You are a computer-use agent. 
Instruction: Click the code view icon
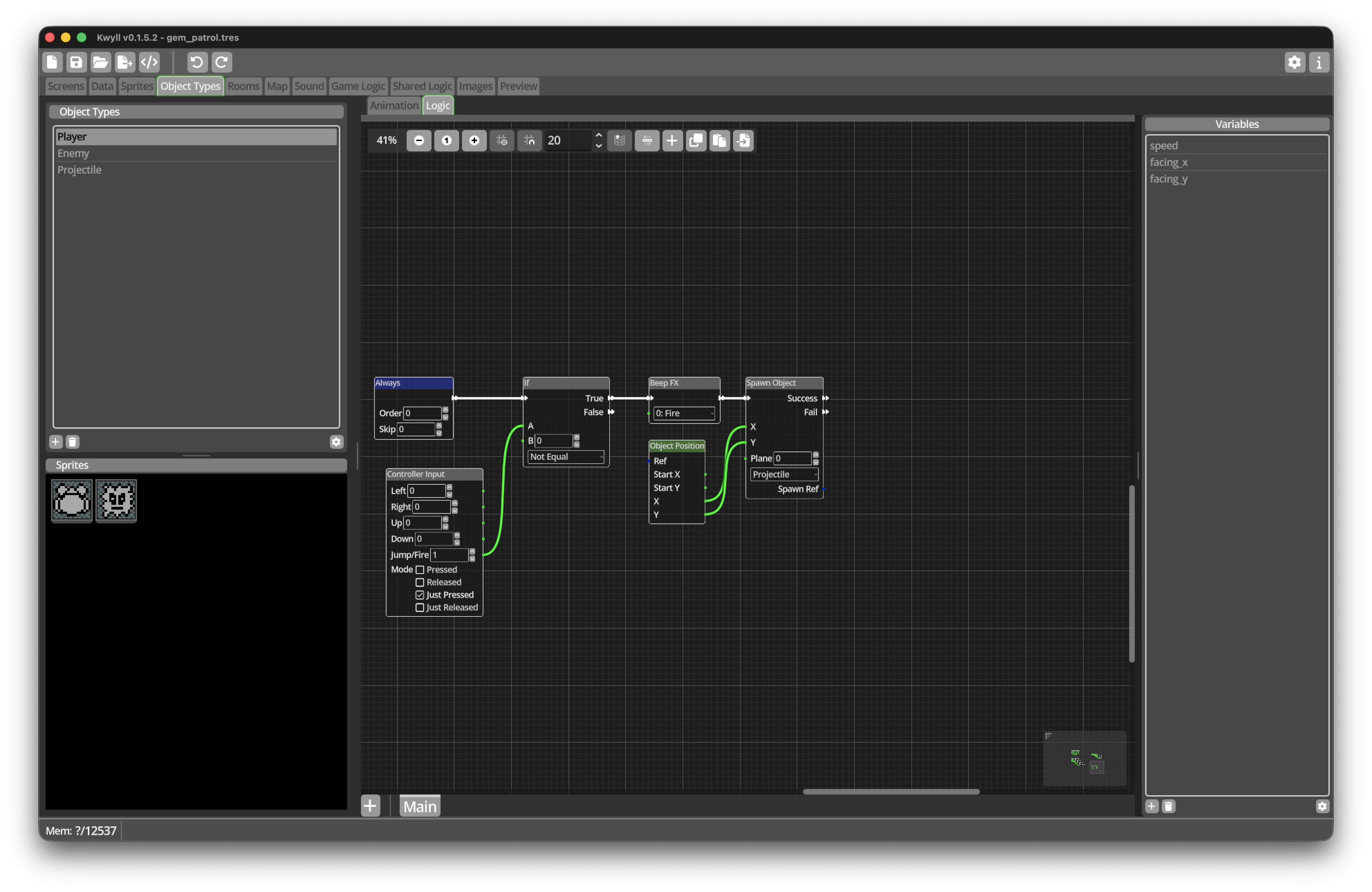149,62
